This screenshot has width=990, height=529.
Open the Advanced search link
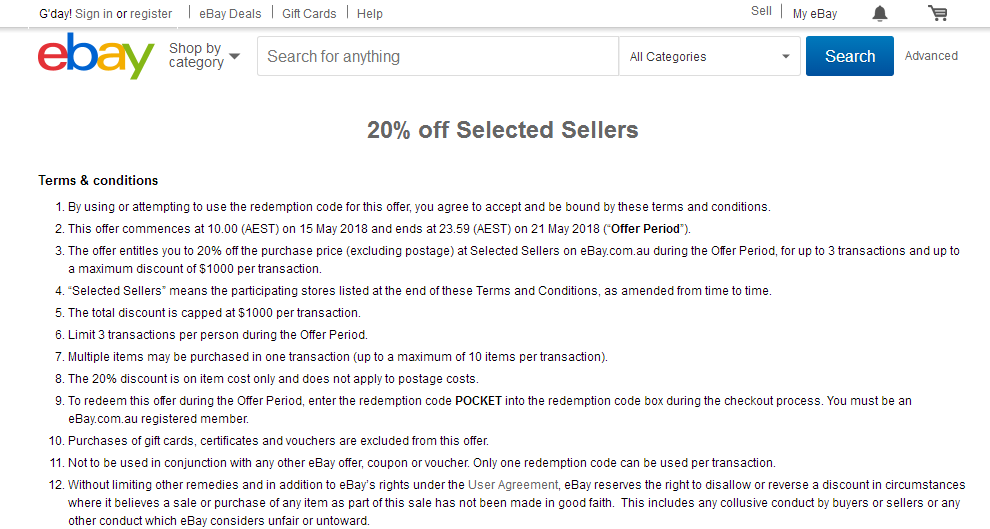pyautogui.click(x=931, y=56)
